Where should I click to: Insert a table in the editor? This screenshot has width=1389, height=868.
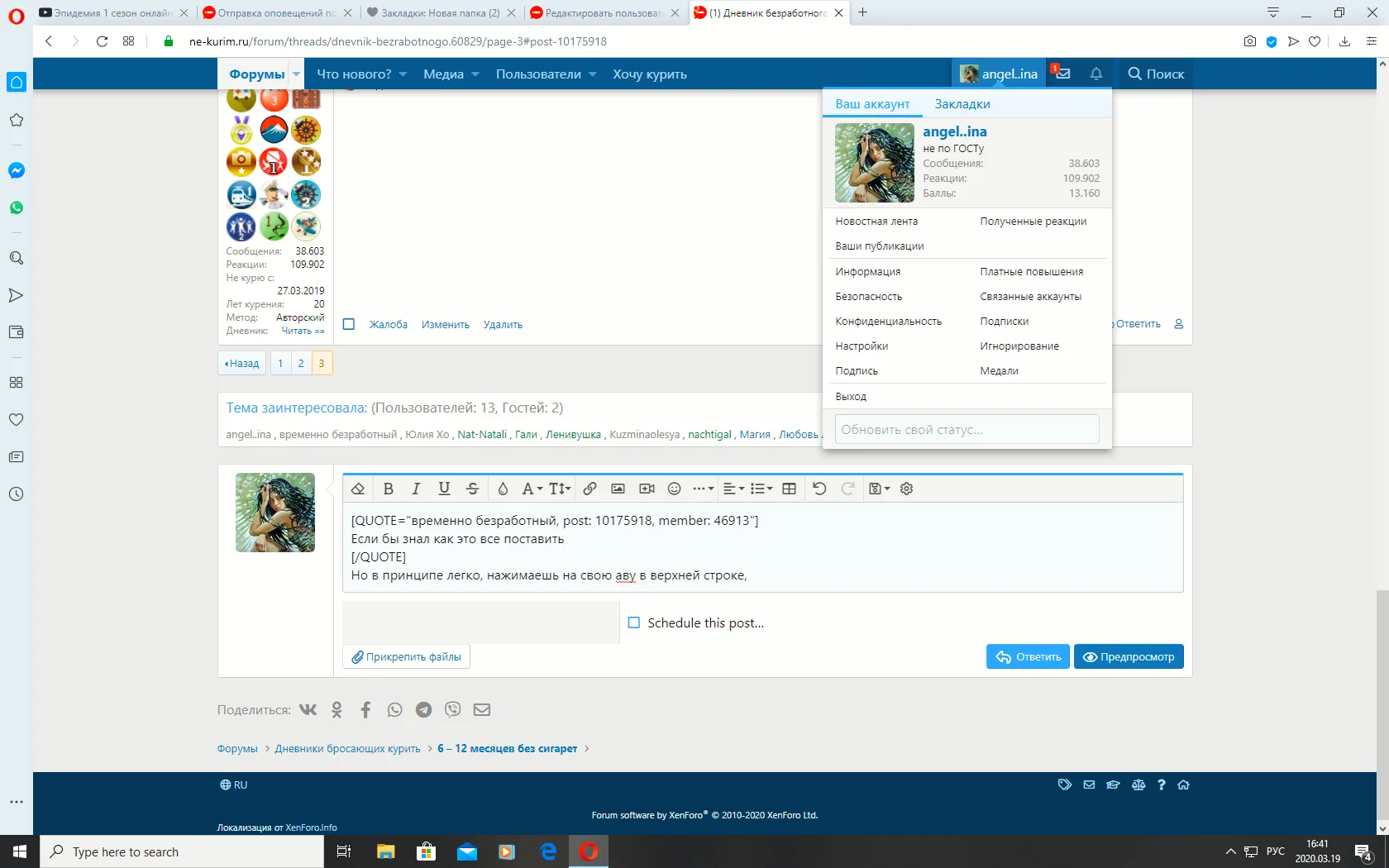click(790, 489)
